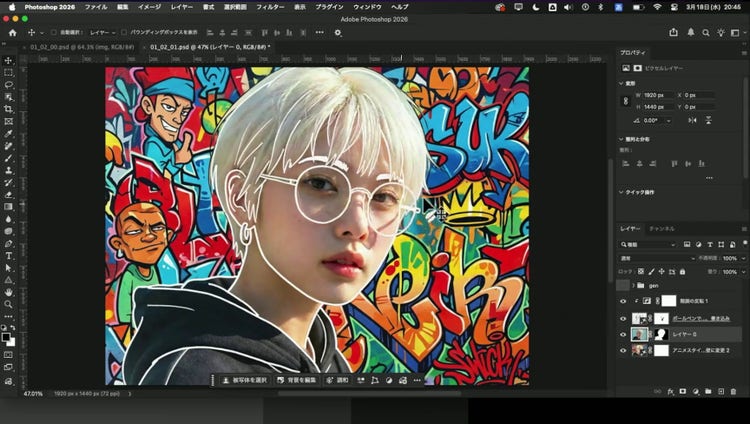750x424 pixels.
Task: Click the Home icon in options bar
Action: click(x=12, y=32)
